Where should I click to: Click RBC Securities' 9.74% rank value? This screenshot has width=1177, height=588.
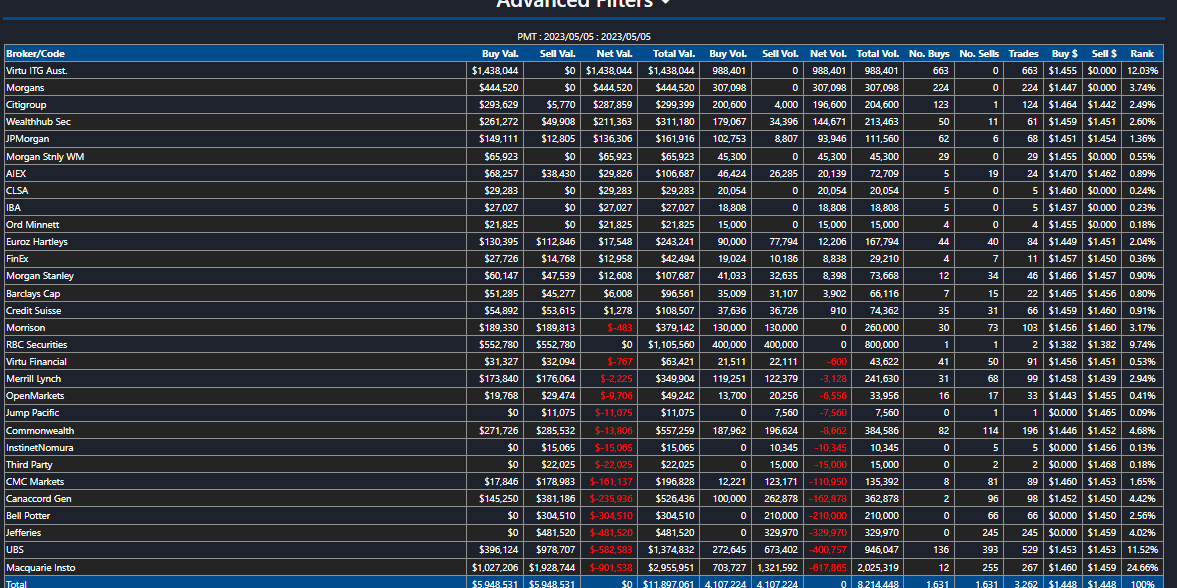pyautogui.click(x=1145, y=345)
